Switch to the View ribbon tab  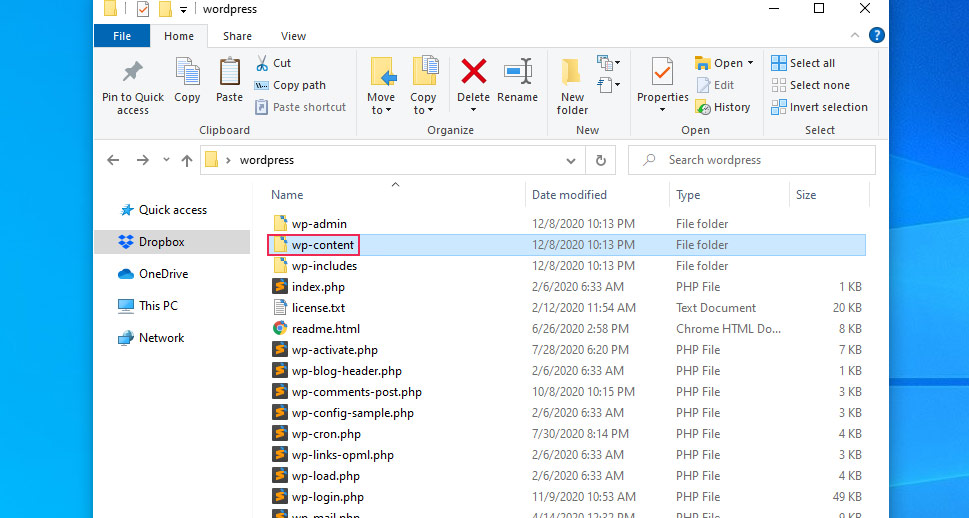coord(293,36)
